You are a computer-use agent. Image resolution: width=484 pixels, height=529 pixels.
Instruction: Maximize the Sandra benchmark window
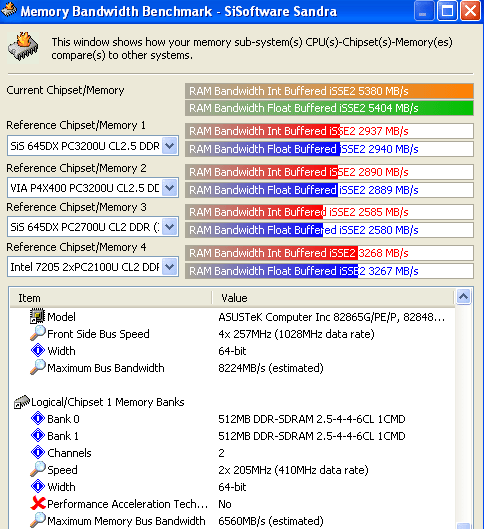tap(447, 11)
